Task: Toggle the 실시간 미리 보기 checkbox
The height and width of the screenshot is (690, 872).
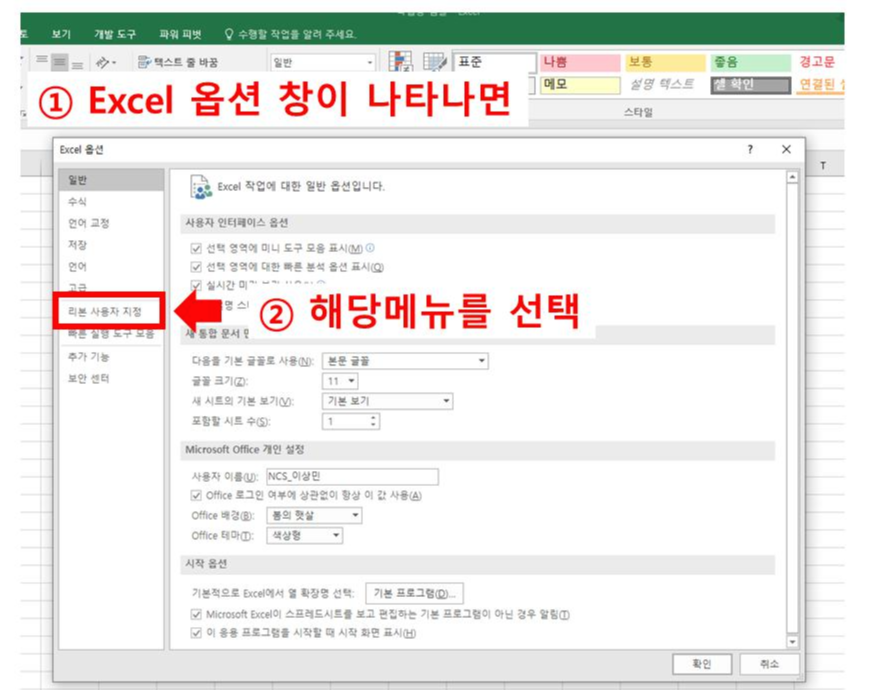Action: click(x=196, y=285)
